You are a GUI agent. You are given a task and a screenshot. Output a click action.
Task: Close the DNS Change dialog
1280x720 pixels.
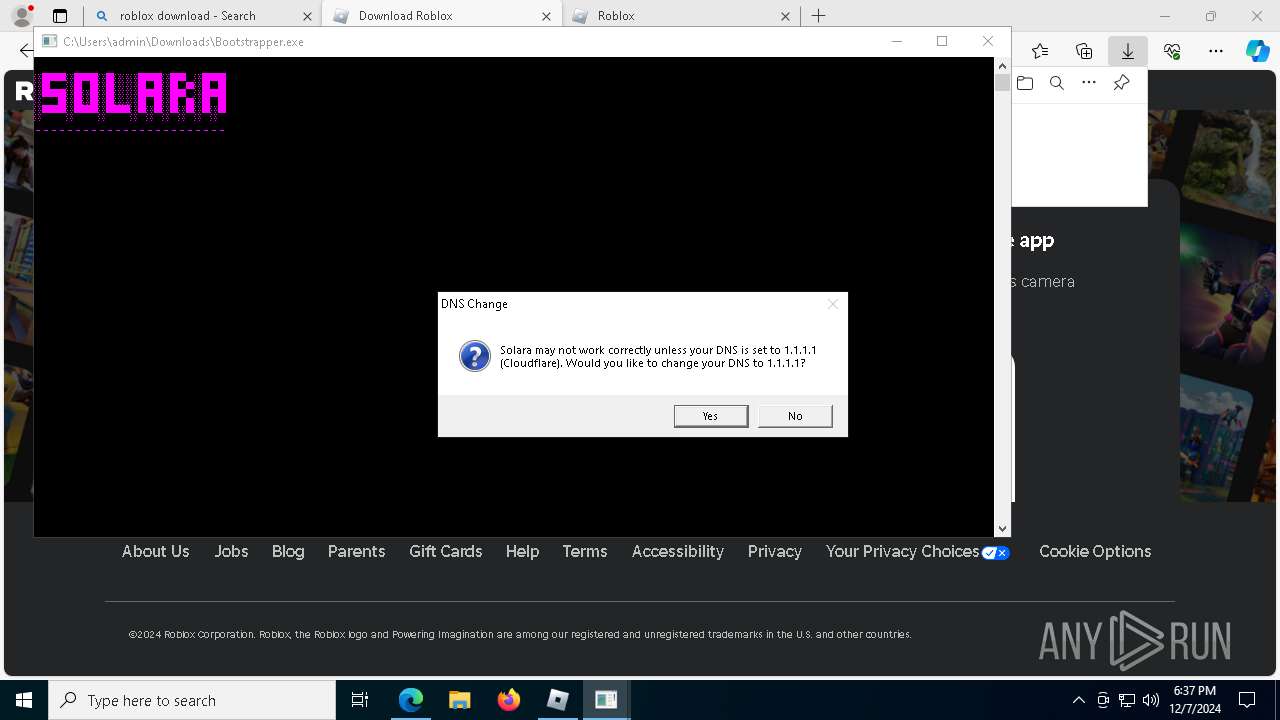pyautogui.click(x=832, y=304)
